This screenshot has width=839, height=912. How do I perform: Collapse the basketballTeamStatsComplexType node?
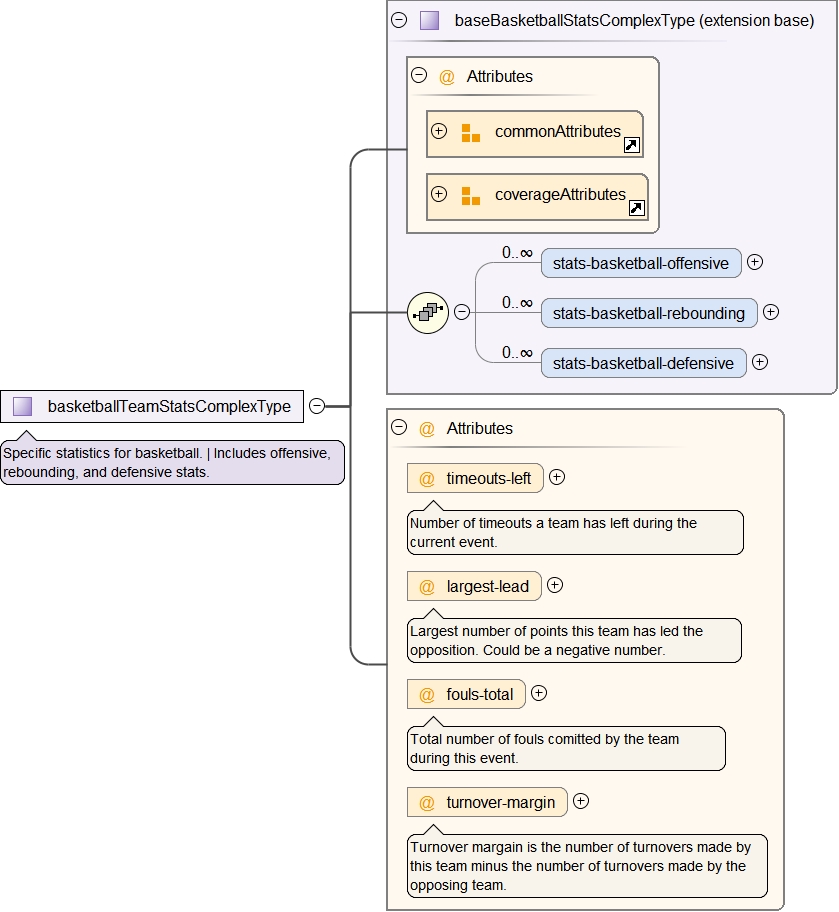[317, 406]
